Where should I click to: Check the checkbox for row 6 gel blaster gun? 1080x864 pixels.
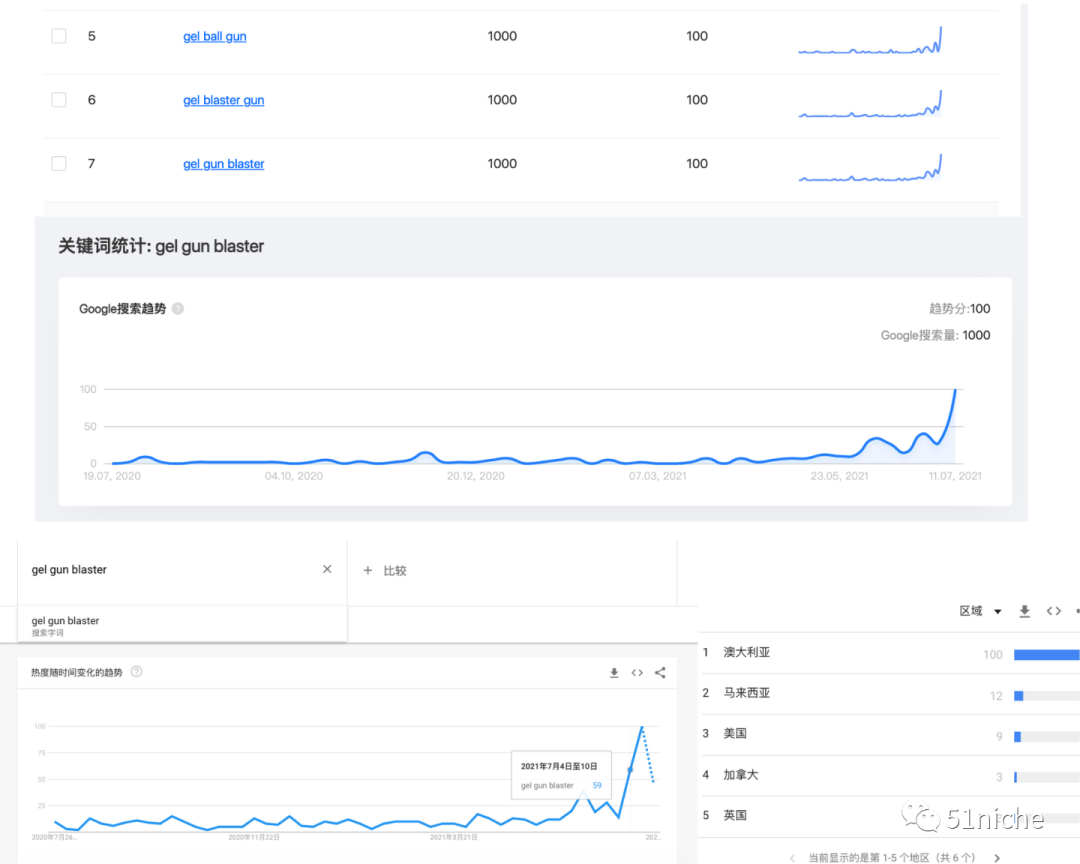click(x=59, y=100)
